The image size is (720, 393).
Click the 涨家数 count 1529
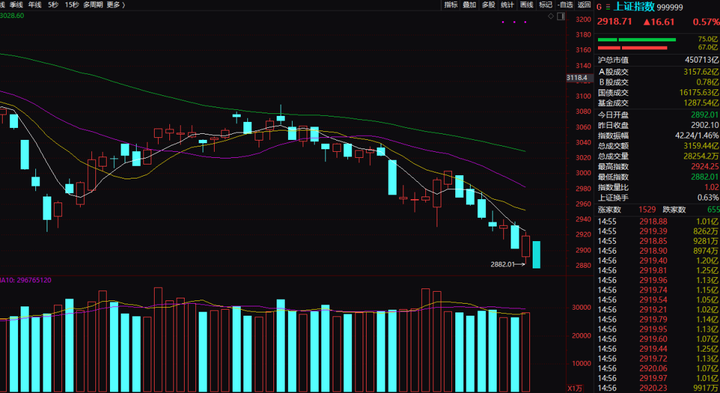647,210
